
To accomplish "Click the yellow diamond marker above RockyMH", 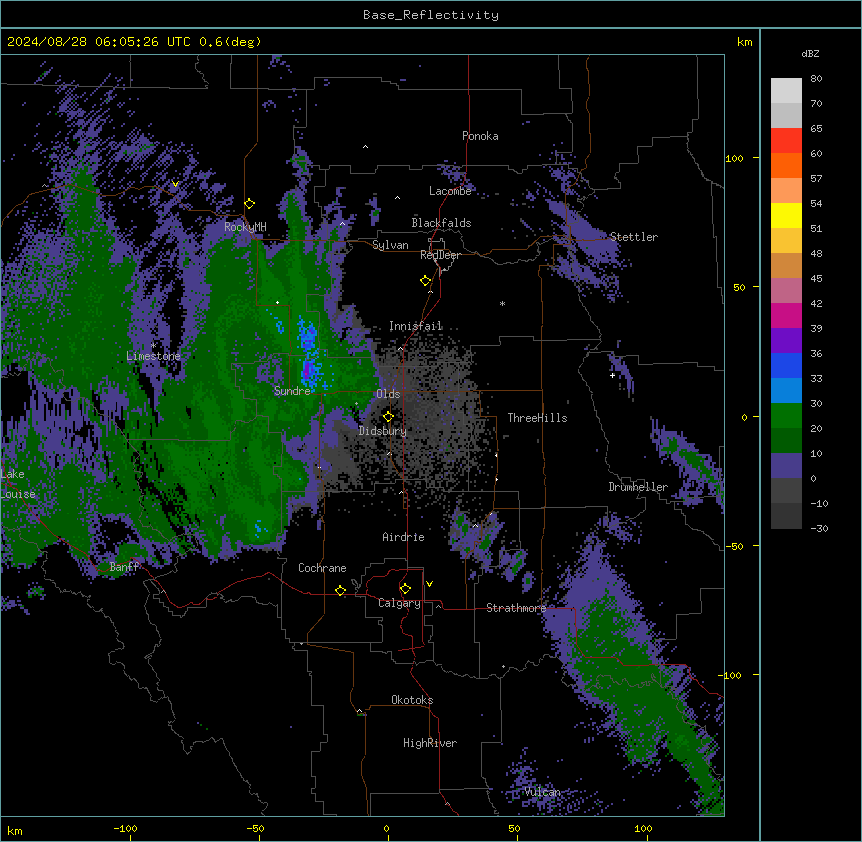I will tap(249, 204).
